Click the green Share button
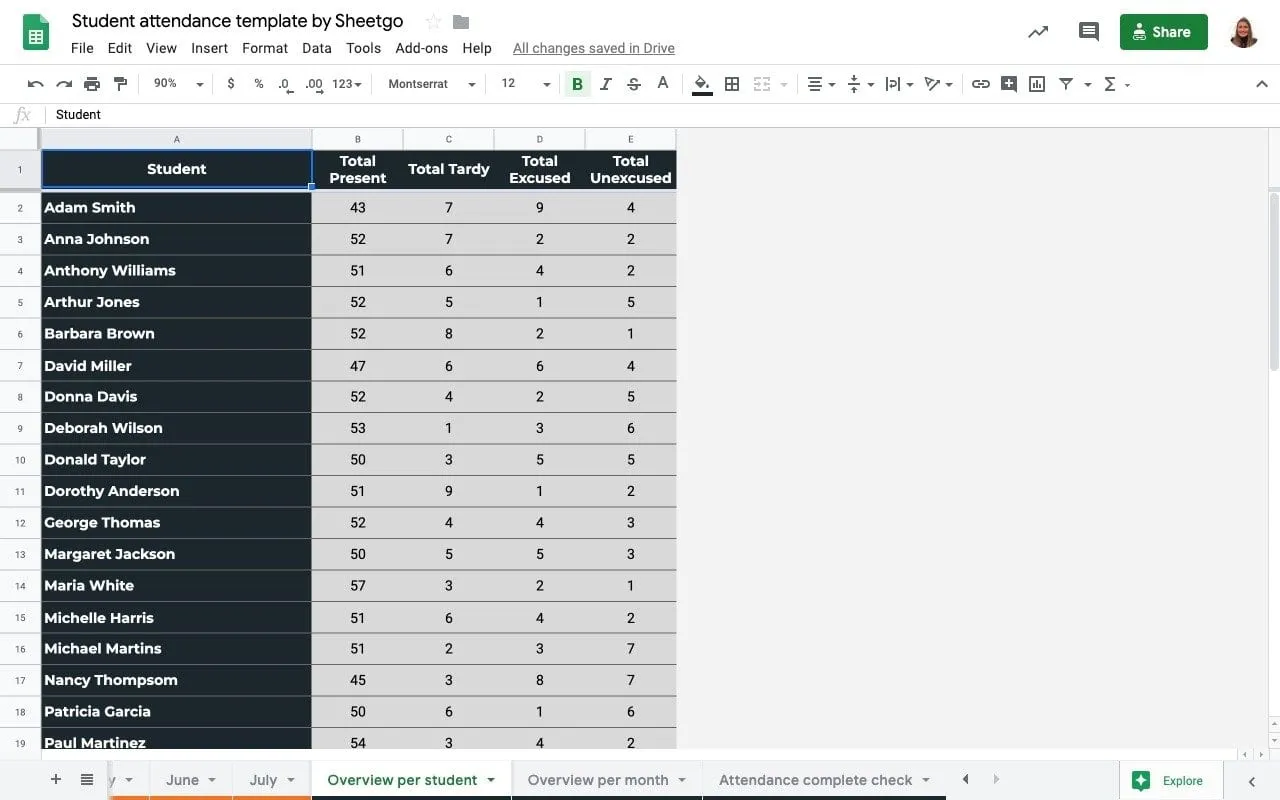The image size is (1280, 800). [x=1163, y=32]
